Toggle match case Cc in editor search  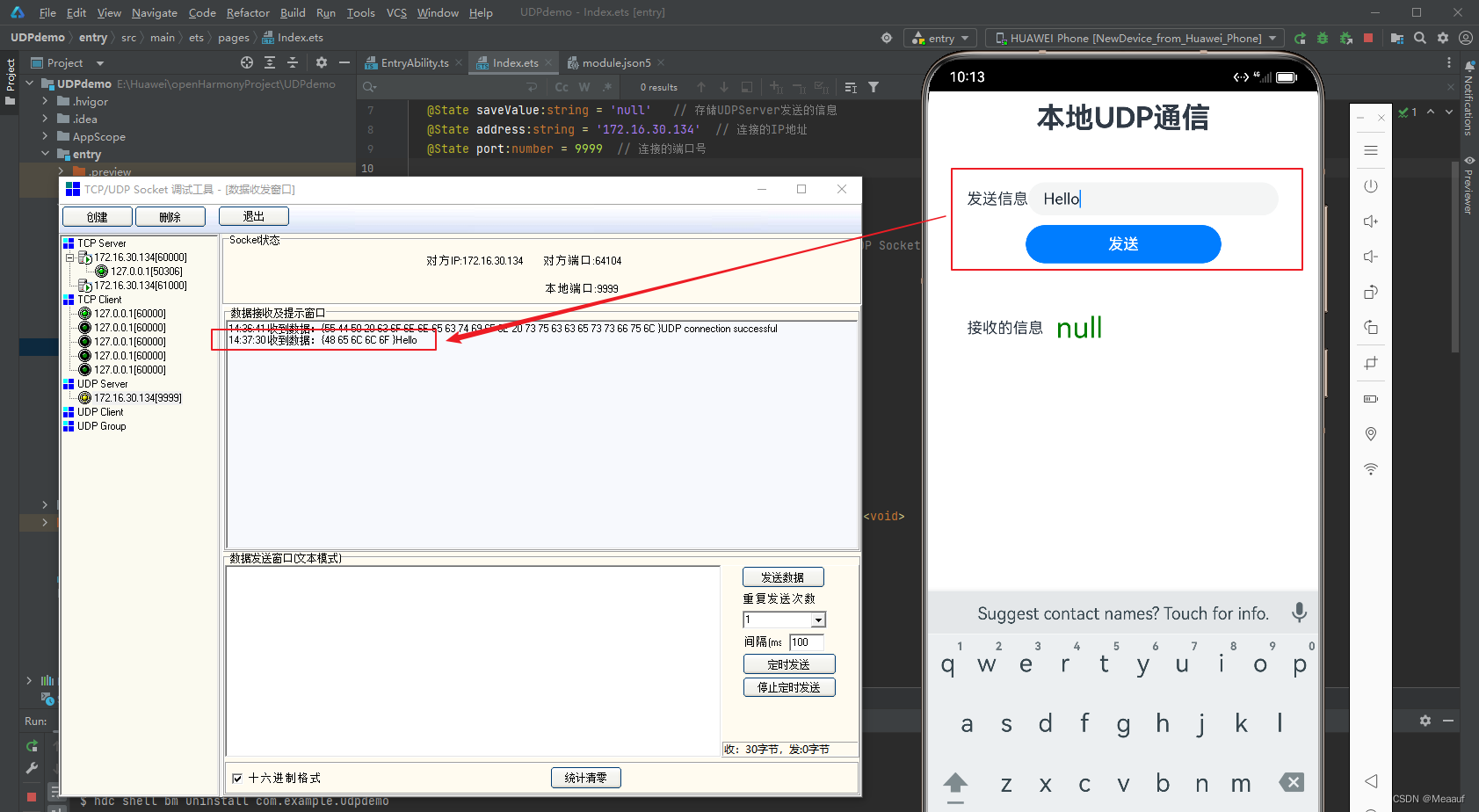(562, 87)
